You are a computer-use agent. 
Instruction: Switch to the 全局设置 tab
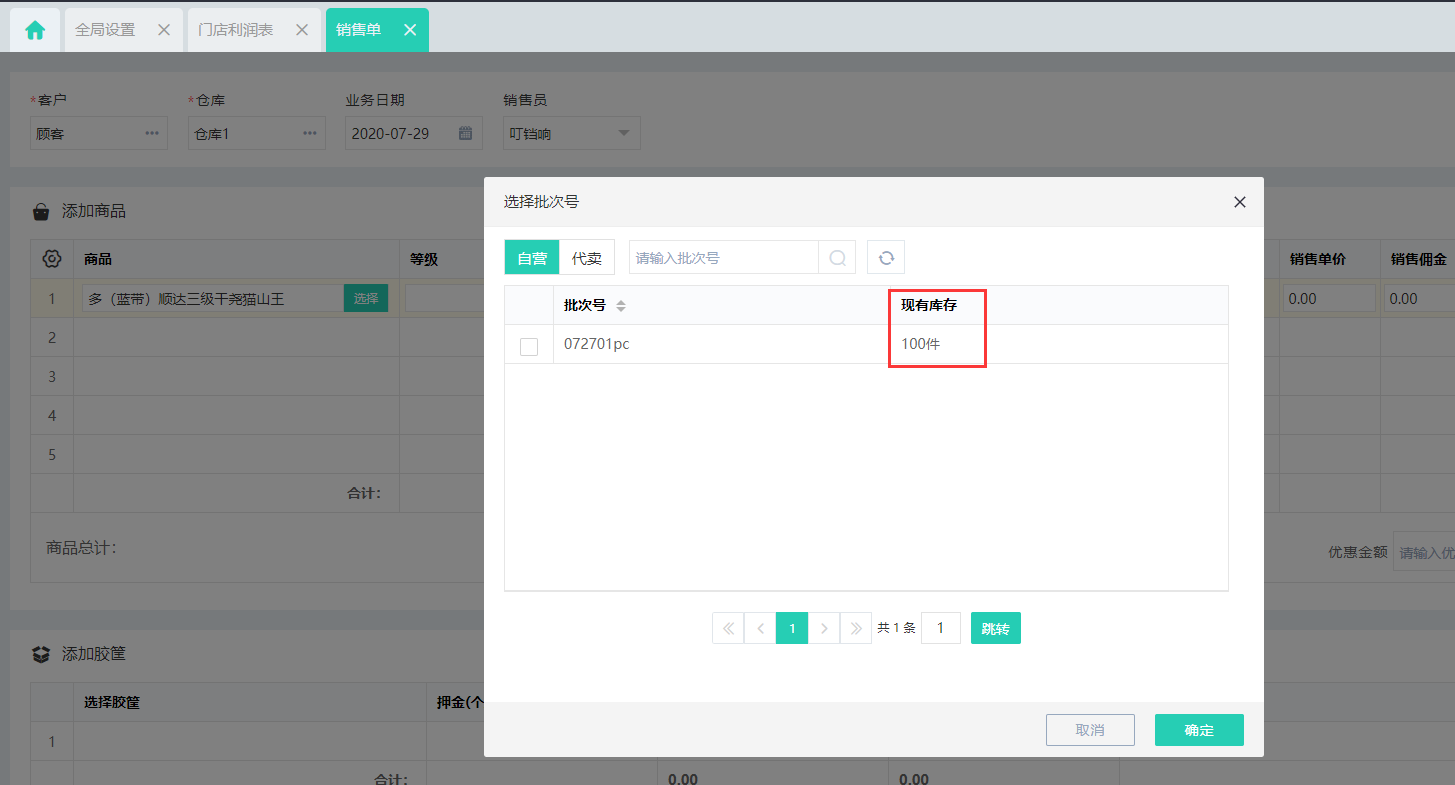tap(105, 30)
